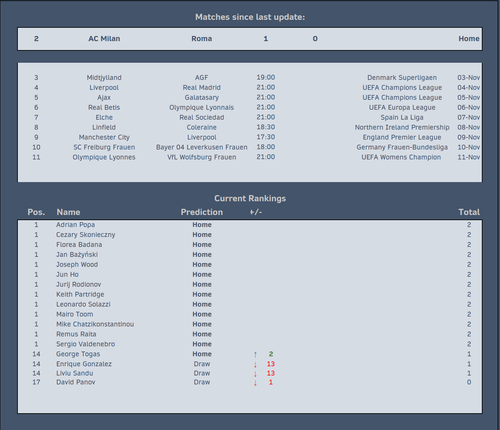Image resolution: width=500 pixels, height=430 pixels.
Task: Click the Total column header
Action: [x=469, y=212]
